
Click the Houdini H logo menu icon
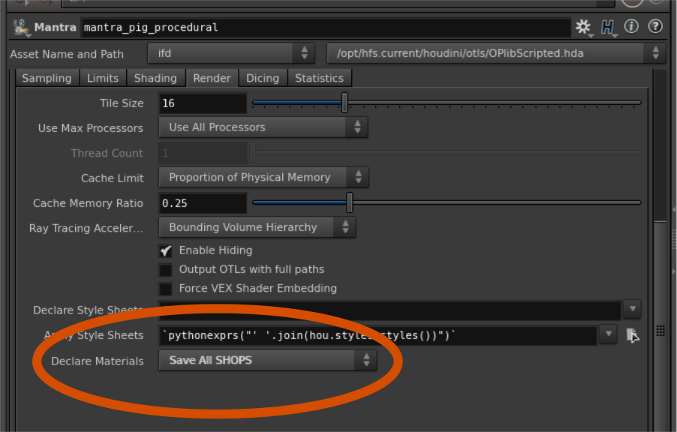(x=608, y=27)
